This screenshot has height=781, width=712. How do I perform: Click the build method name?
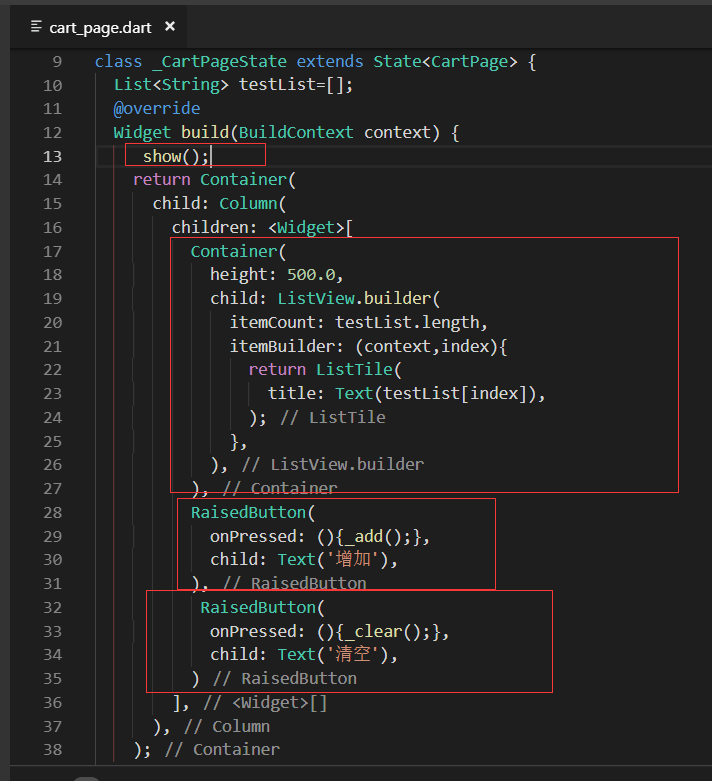(x=205, y=132)
